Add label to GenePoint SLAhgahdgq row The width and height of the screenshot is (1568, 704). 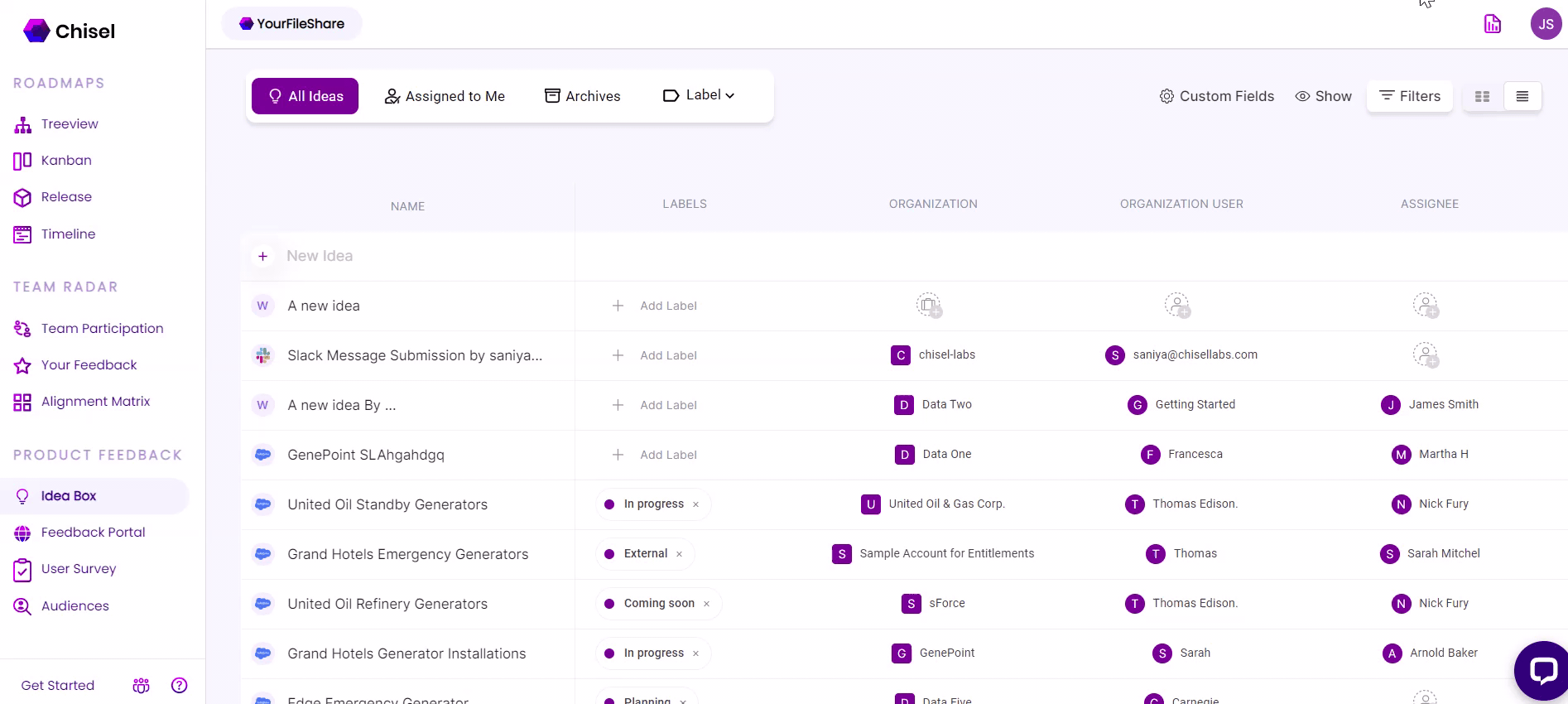click(655, 456)
